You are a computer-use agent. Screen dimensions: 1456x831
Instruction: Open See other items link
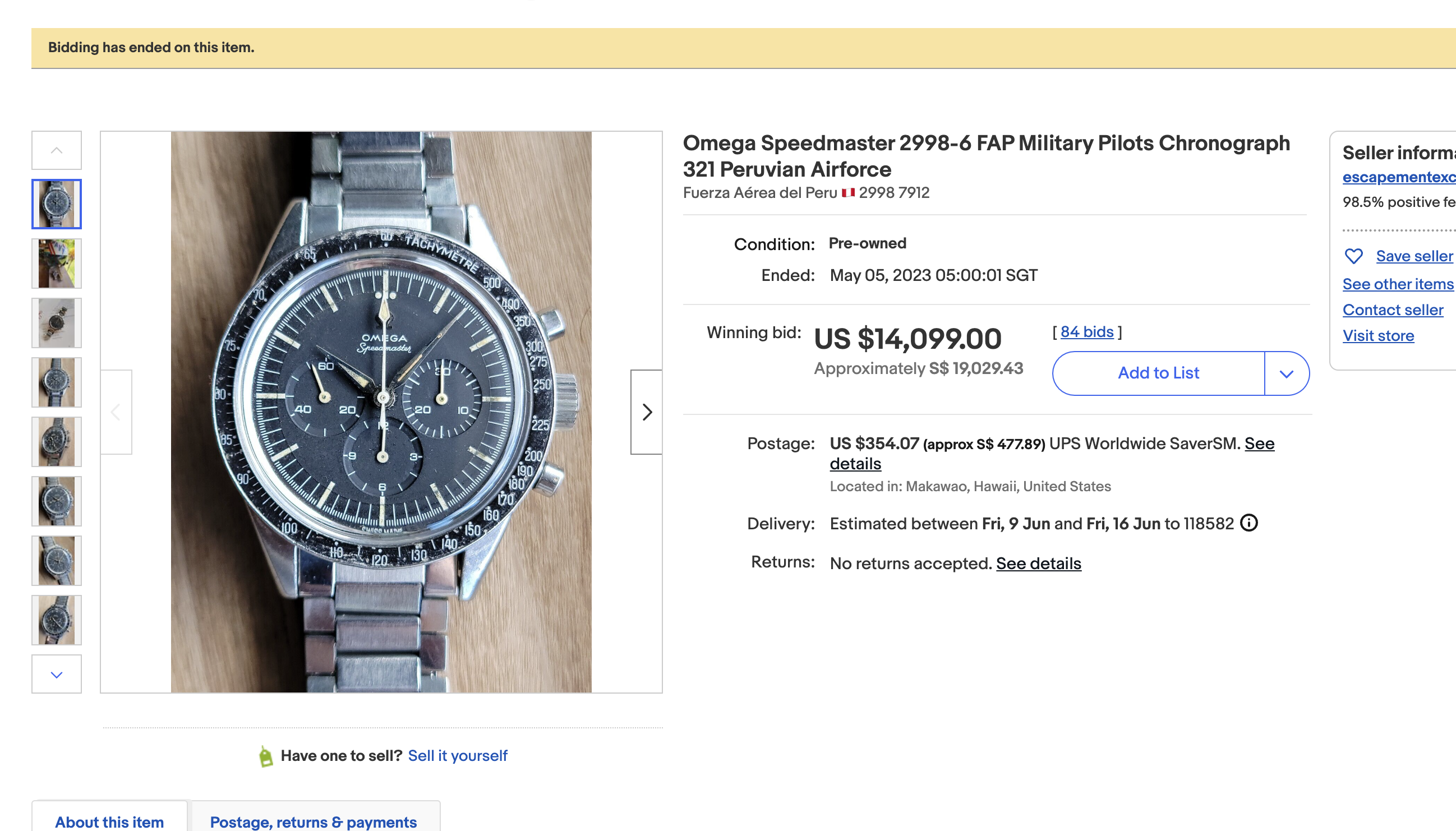pos(1398,284)
